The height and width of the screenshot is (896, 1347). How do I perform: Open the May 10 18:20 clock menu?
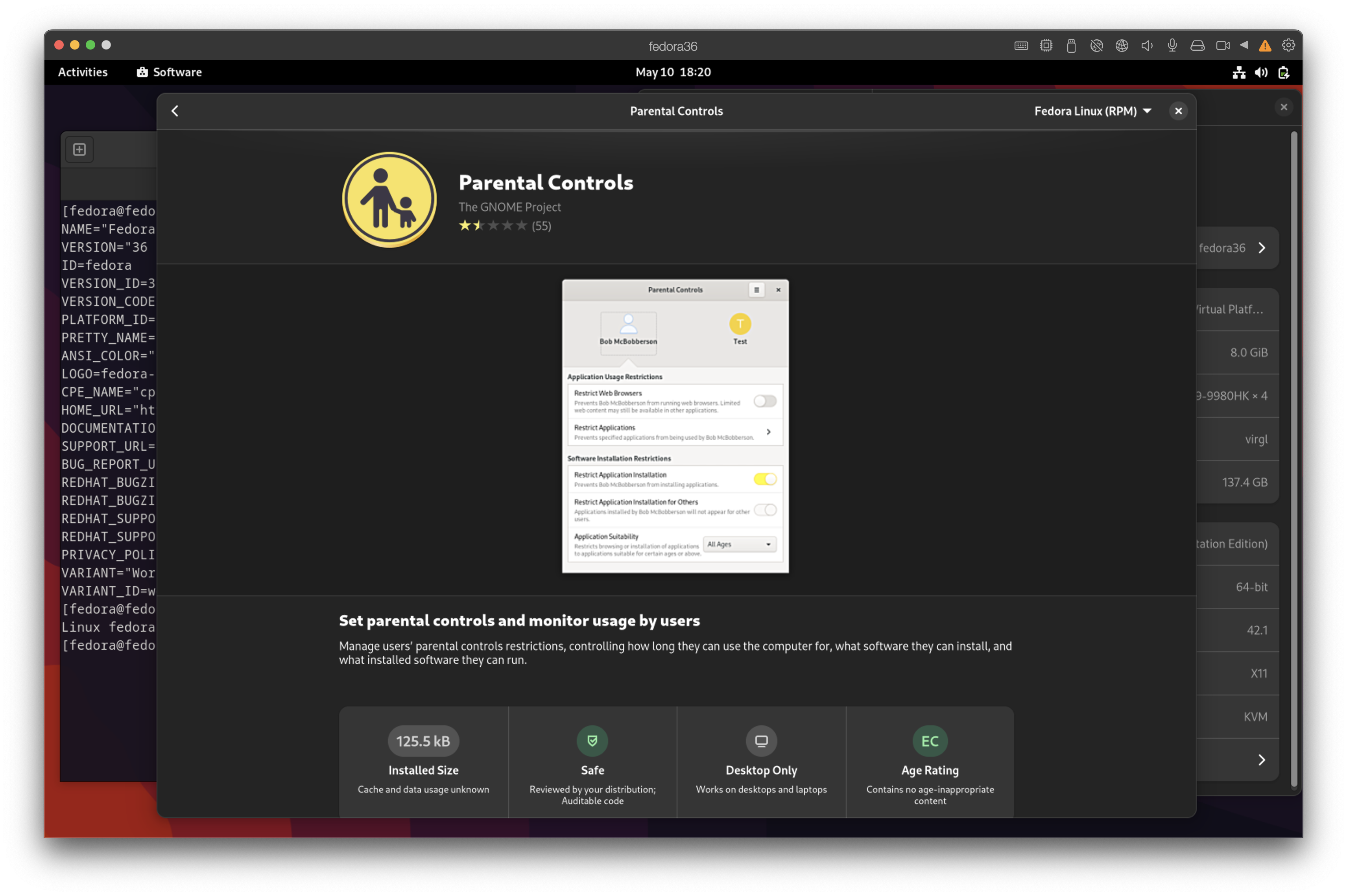coord(673,73)
